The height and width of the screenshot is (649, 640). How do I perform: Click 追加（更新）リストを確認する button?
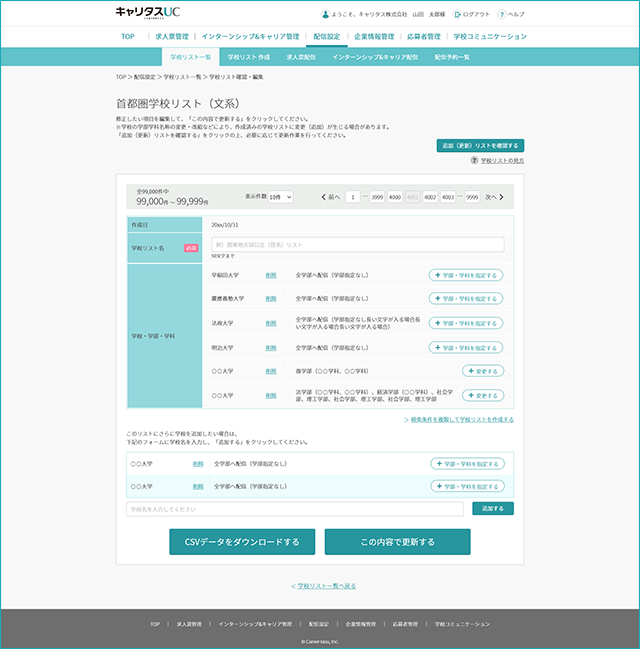click(x=480, y=146)
